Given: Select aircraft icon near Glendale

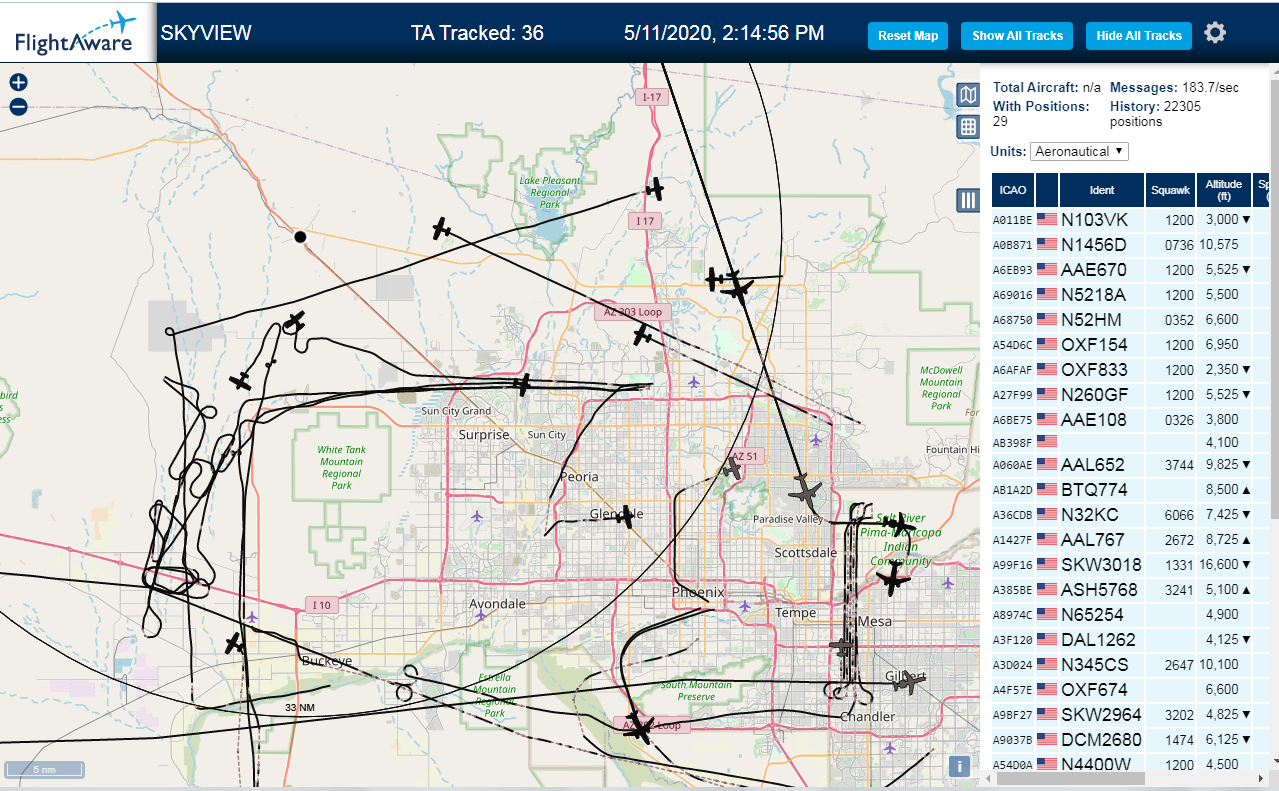Looking at the screenshot, I should [626, 516].
